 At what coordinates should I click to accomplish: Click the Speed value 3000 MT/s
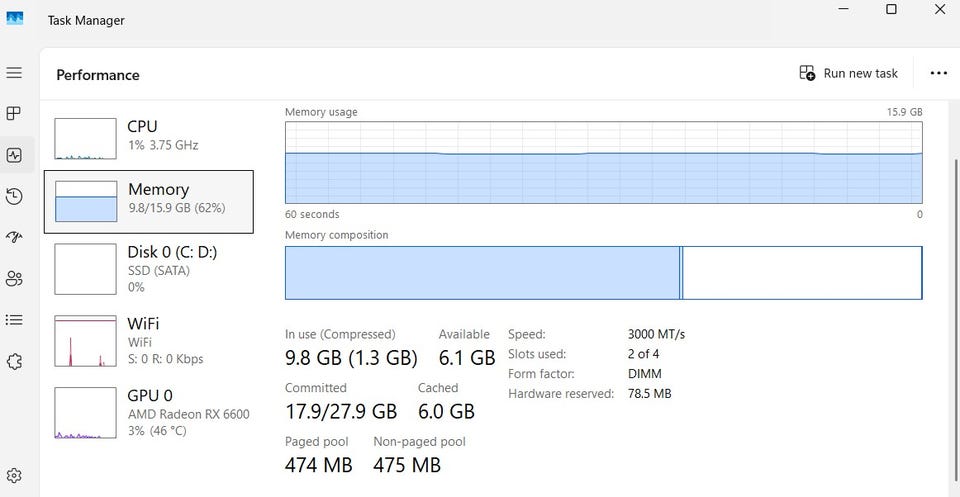[x=656, y=334]
